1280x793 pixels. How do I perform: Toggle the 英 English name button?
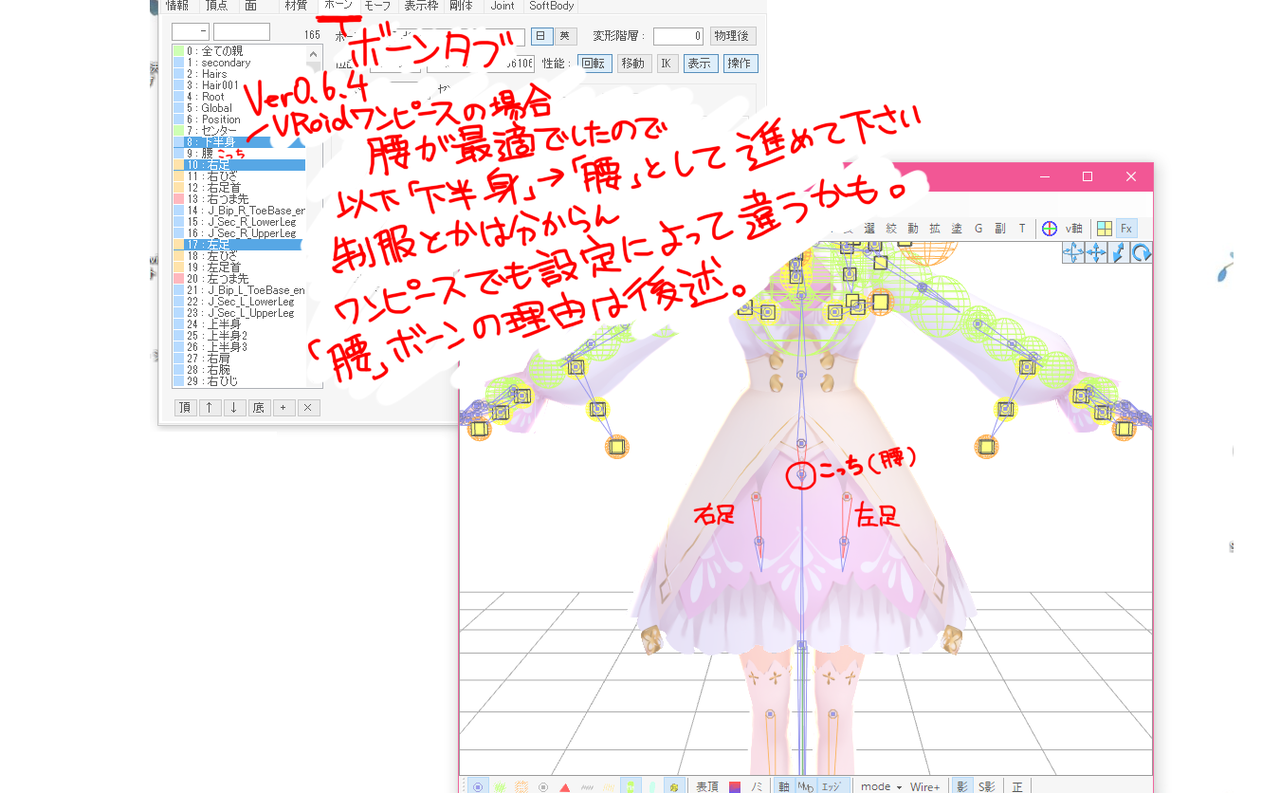[x=566, y=36]
